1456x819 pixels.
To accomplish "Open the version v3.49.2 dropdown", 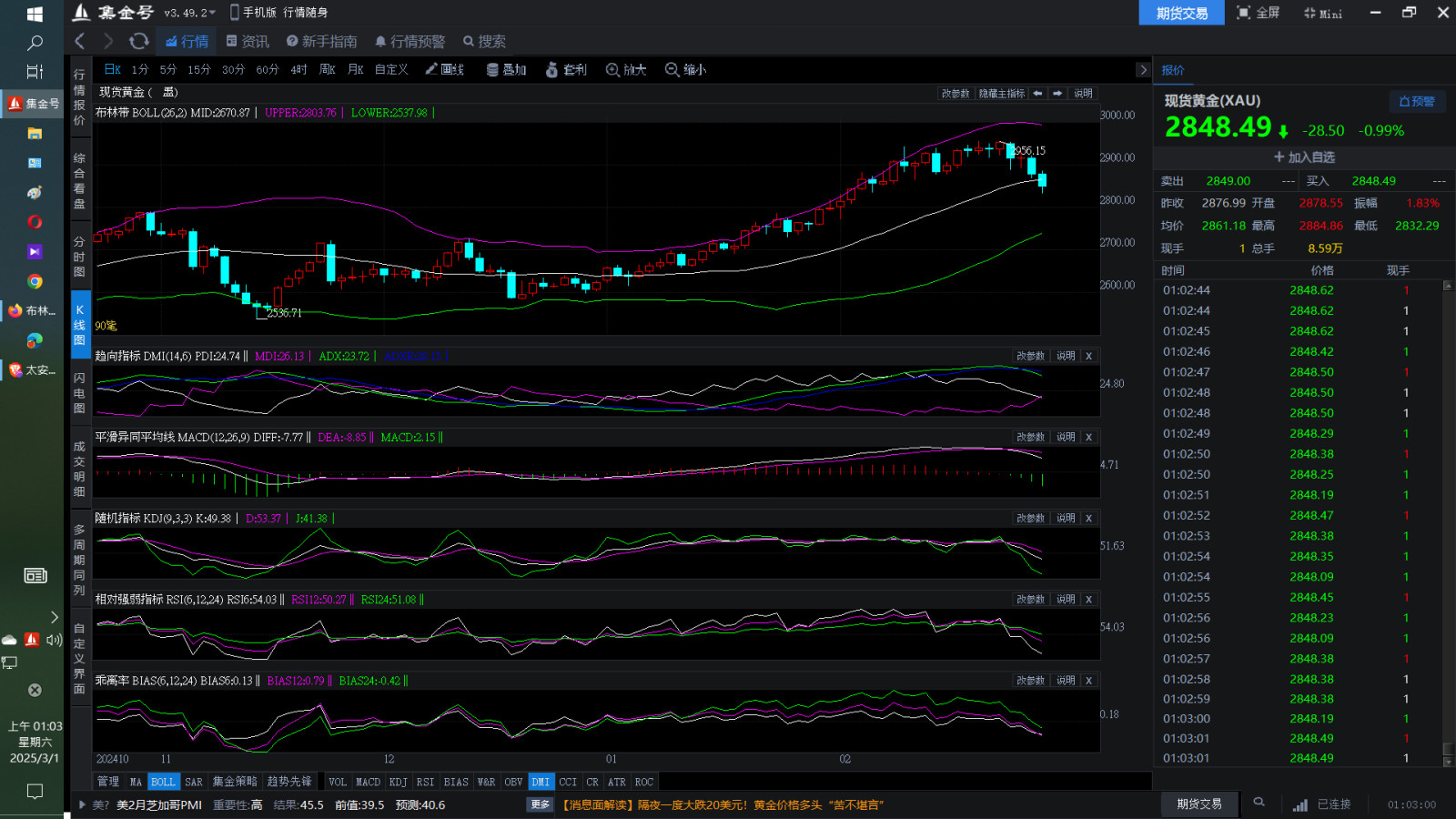I will pos(190,13).
